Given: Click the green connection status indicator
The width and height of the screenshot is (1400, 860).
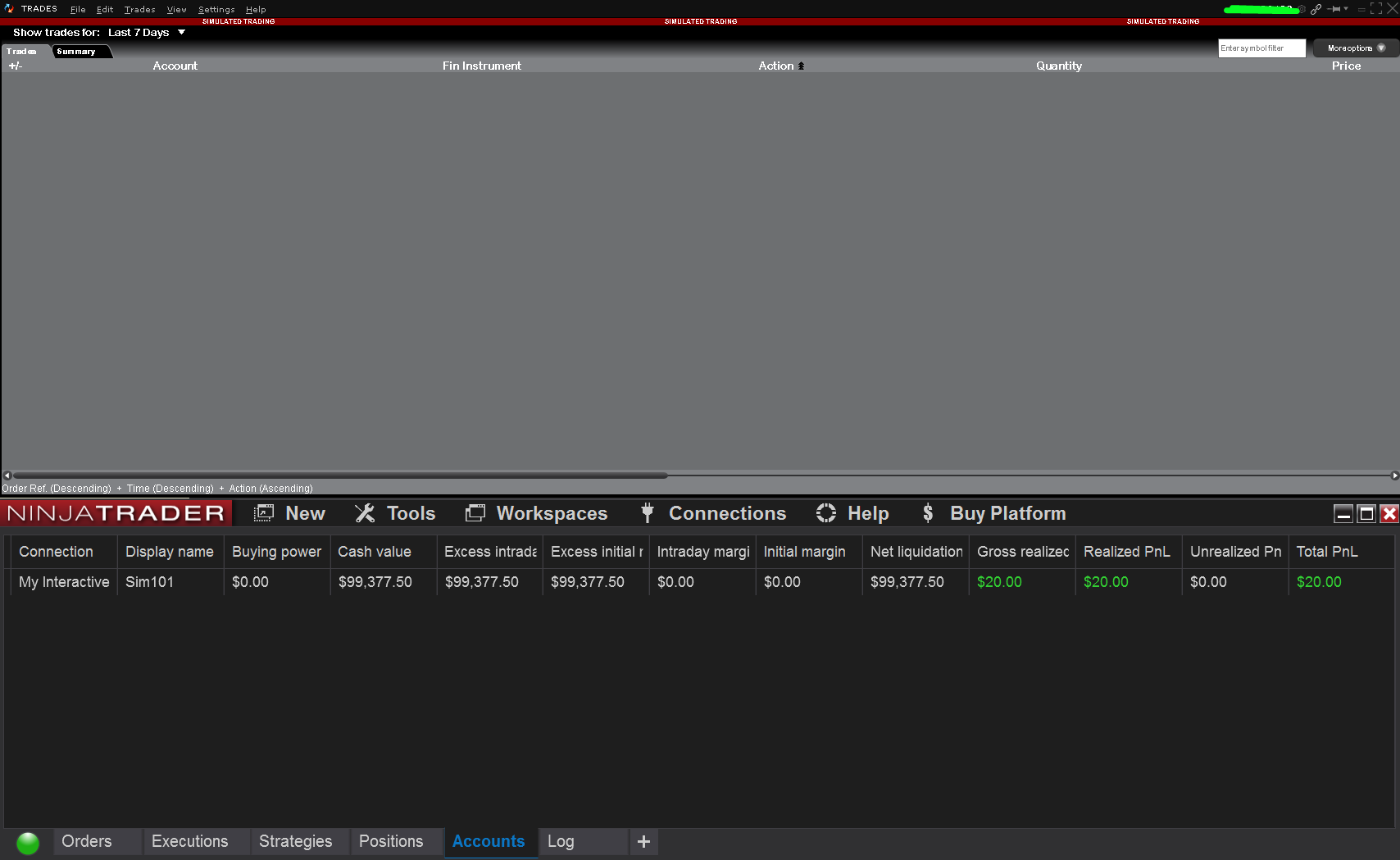Looking at the screenshot, I should tap(27, 842).
